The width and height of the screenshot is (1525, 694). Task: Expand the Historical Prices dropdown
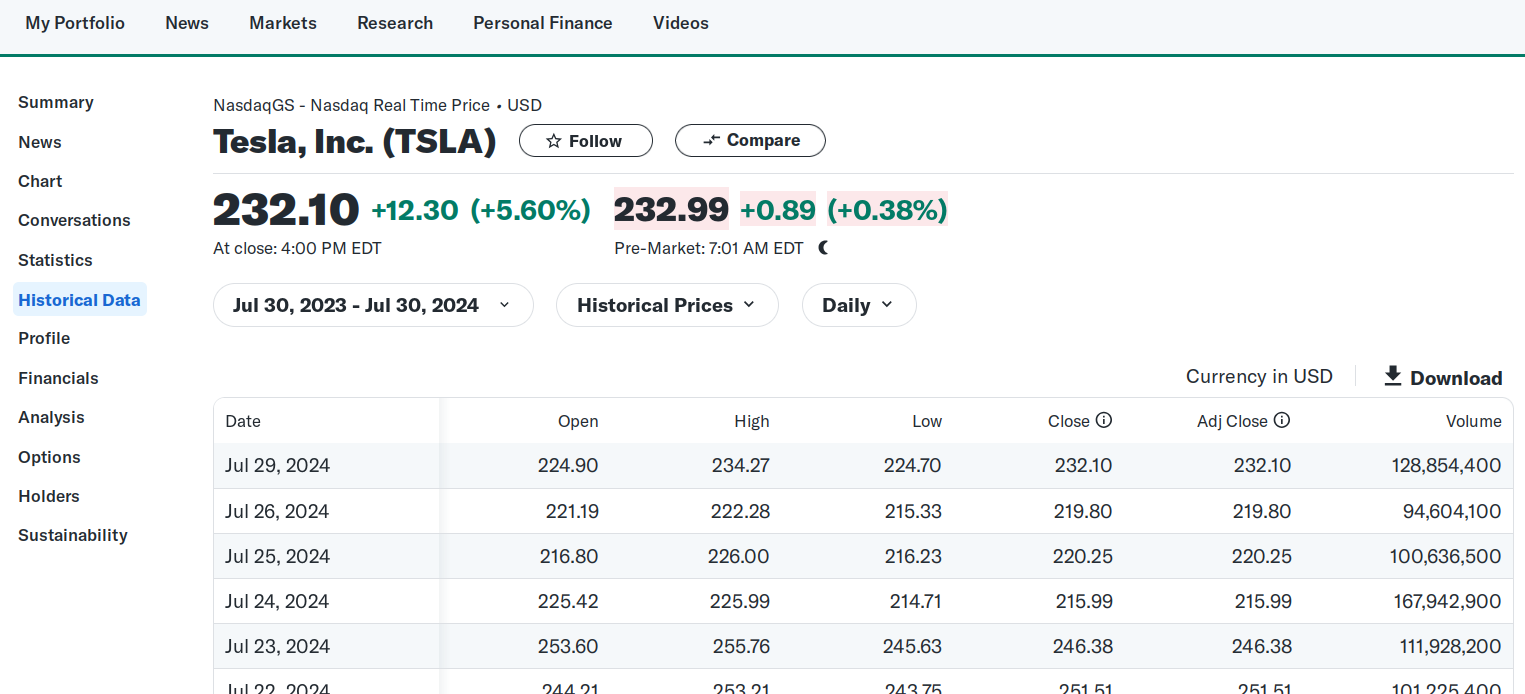666,306
